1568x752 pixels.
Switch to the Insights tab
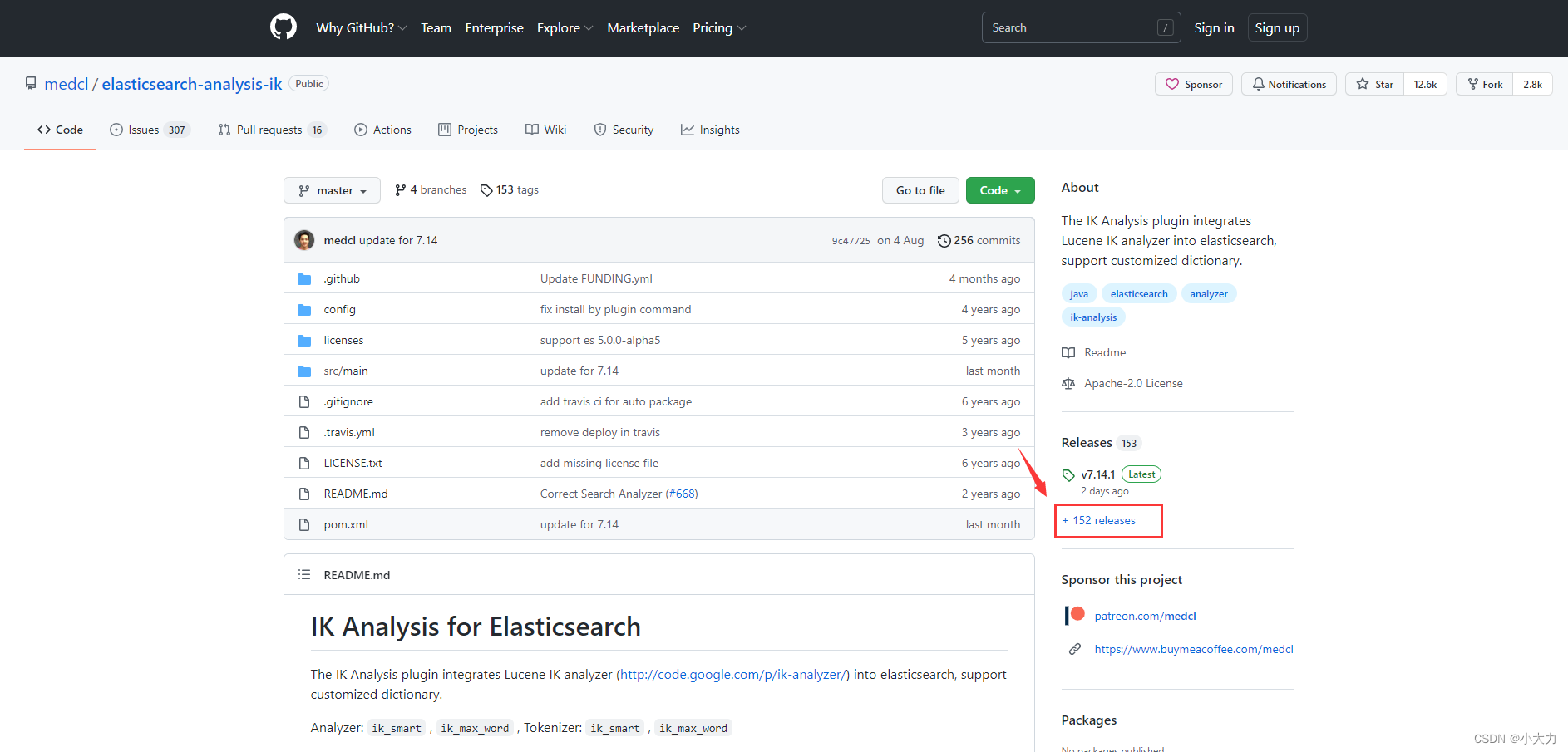click(710, 130)
